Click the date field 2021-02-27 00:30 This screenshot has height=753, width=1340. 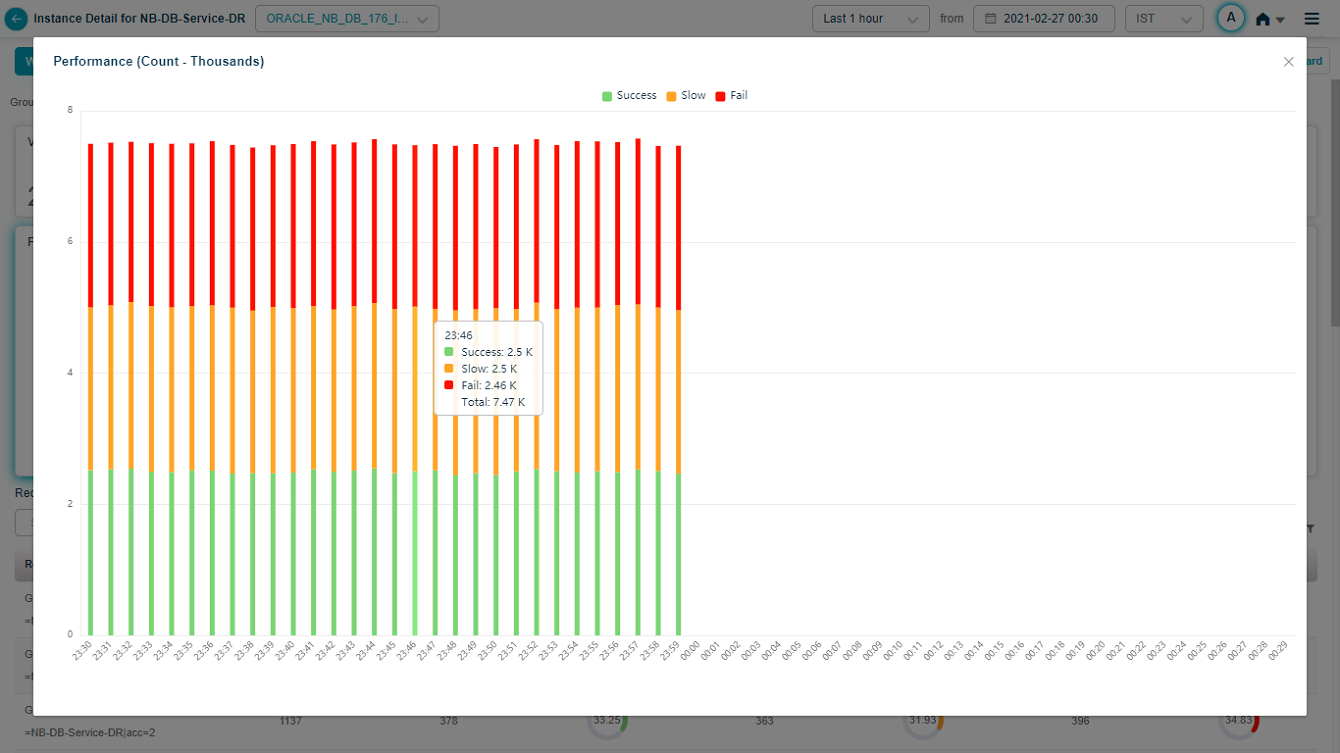[1050, 19]
